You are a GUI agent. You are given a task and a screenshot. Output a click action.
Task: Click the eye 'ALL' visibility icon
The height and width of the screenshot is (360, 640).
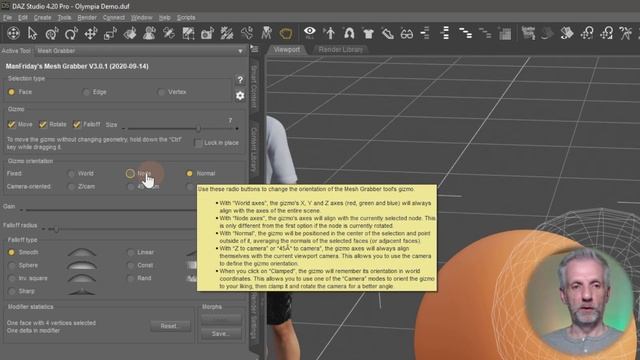pos(310,32)
